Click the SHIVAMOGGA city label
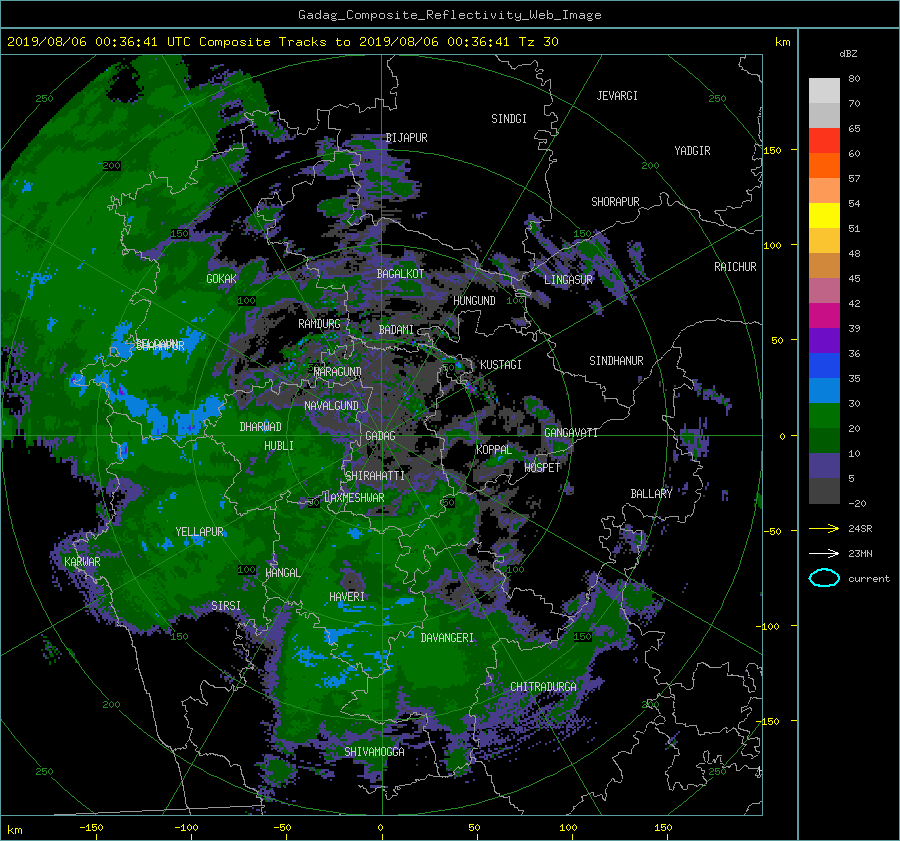Viewport: 900px width, 841px height. click(374, 752)
